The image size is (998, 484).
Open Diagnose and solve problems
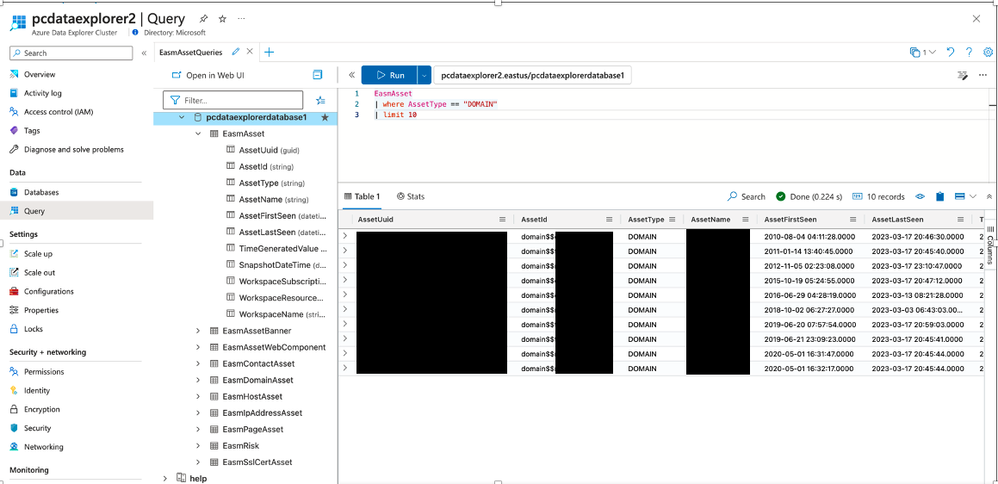click(74, 150)
